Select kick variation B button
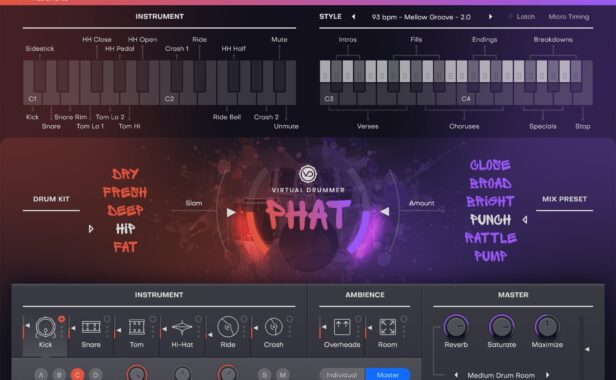The height and width of the screenshot is (380, 616). tap(59, 374)
